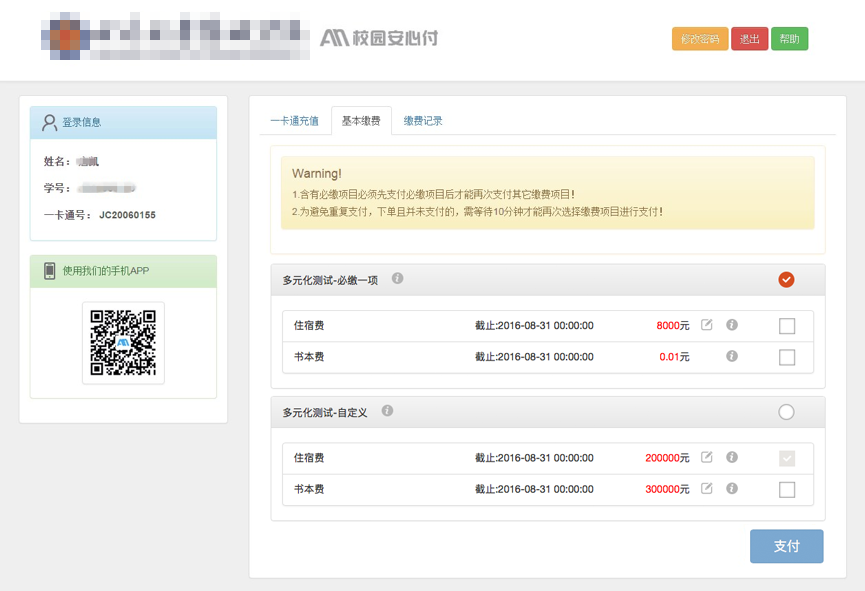The height and width of the screenshot is (591, 865).
Task: Check the box for 0.01元 书本费
Action: point(787,357)
